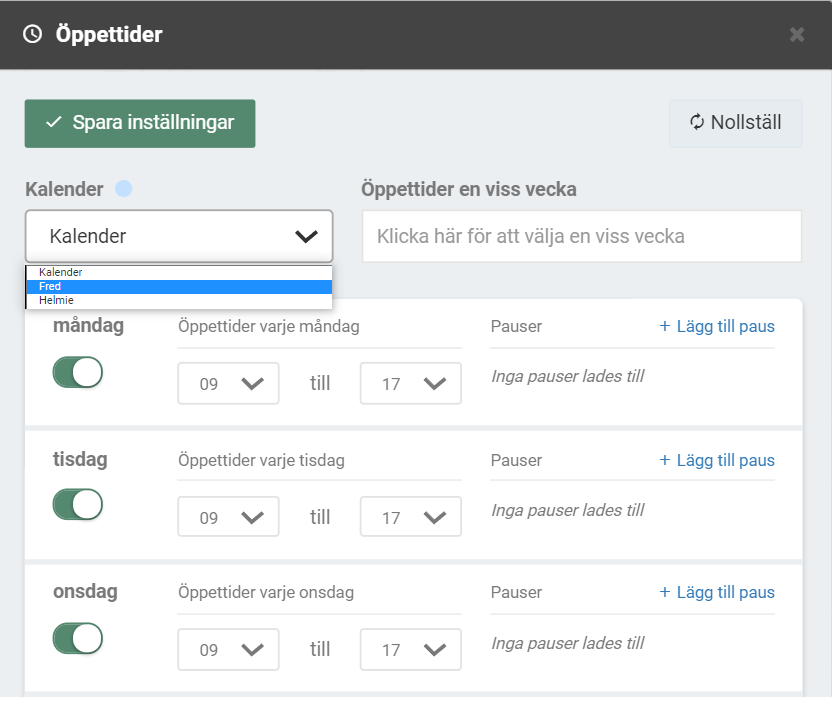Turn off the onsdag opening hours switch

pos(78,637)
